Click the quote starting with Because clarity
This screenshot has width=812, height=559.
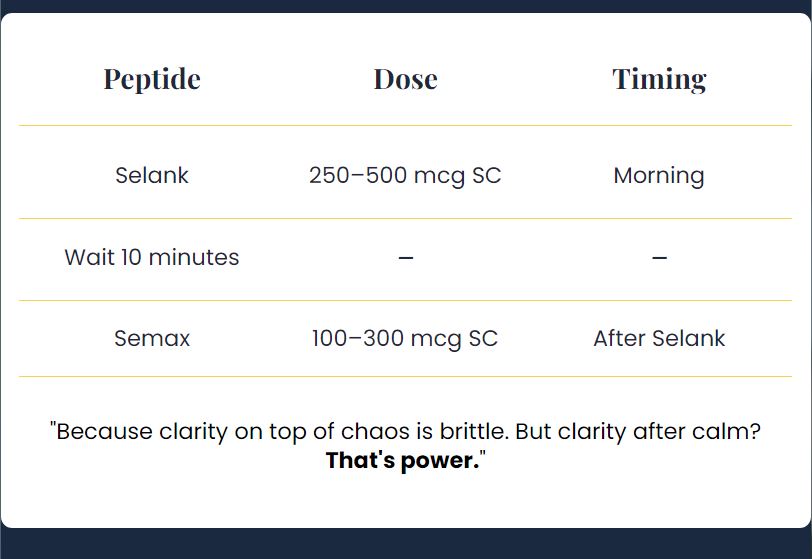point(405,446)
